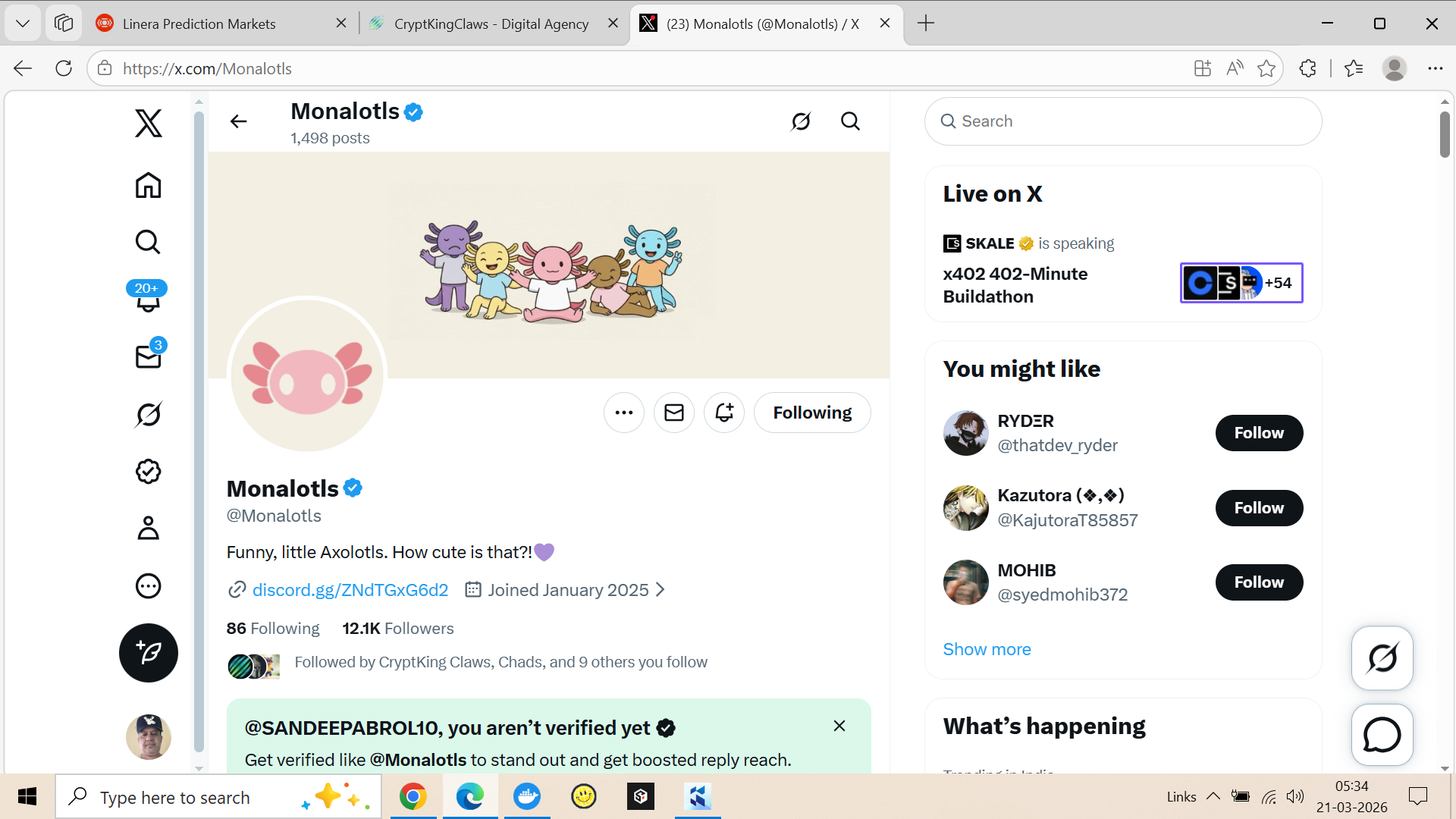This screenshot has width=1456, height=819.
Task: Expand Joined January 2025 chevron
Action: point(660,590)
